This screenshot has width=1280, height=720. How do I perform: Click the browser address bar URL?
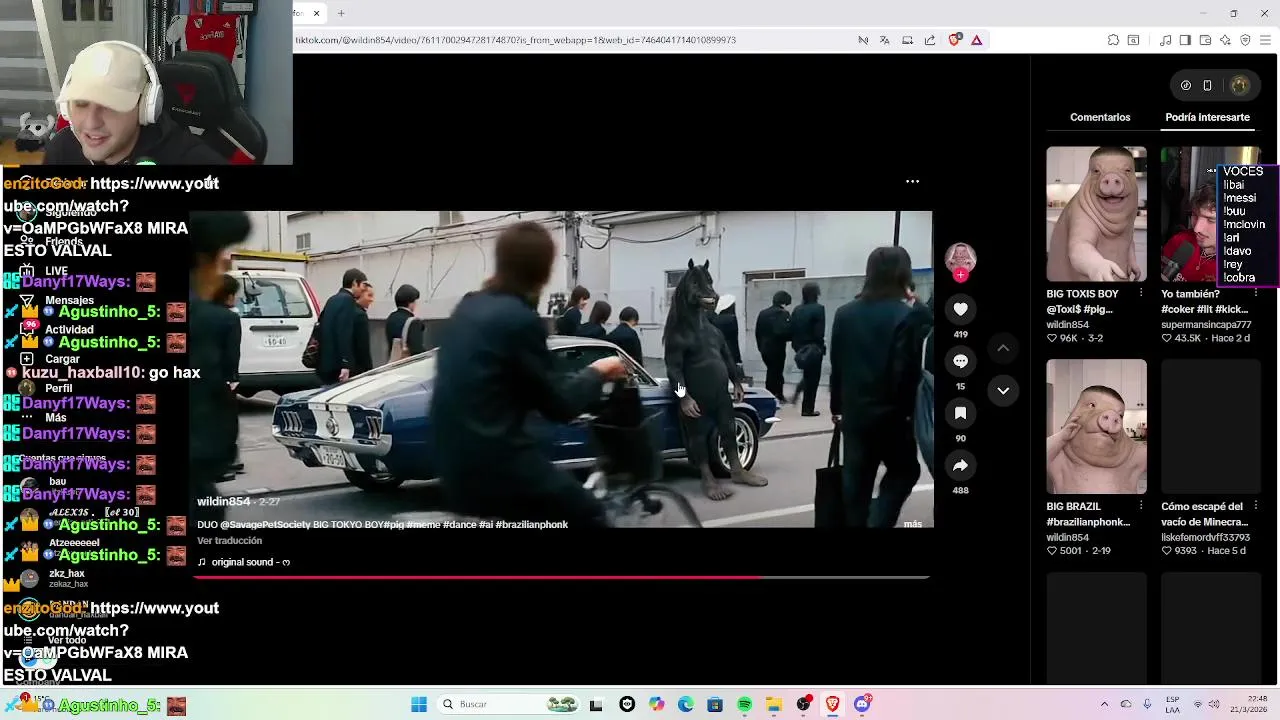[515, 40]
